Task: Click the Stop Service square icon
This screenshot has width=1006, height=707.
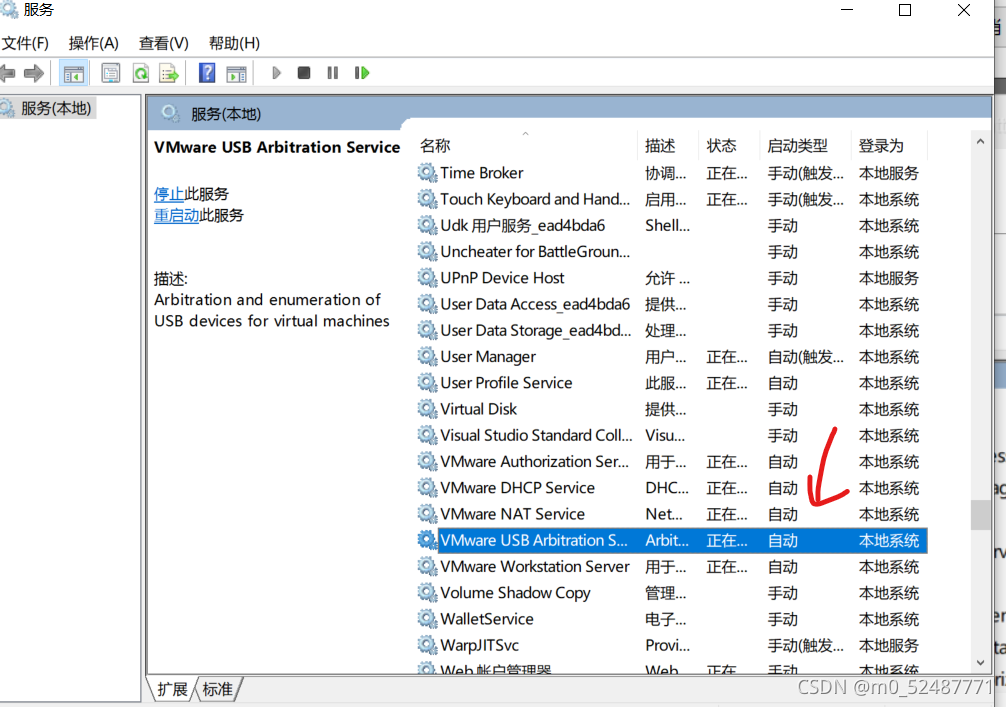Action: coord(303,73)
